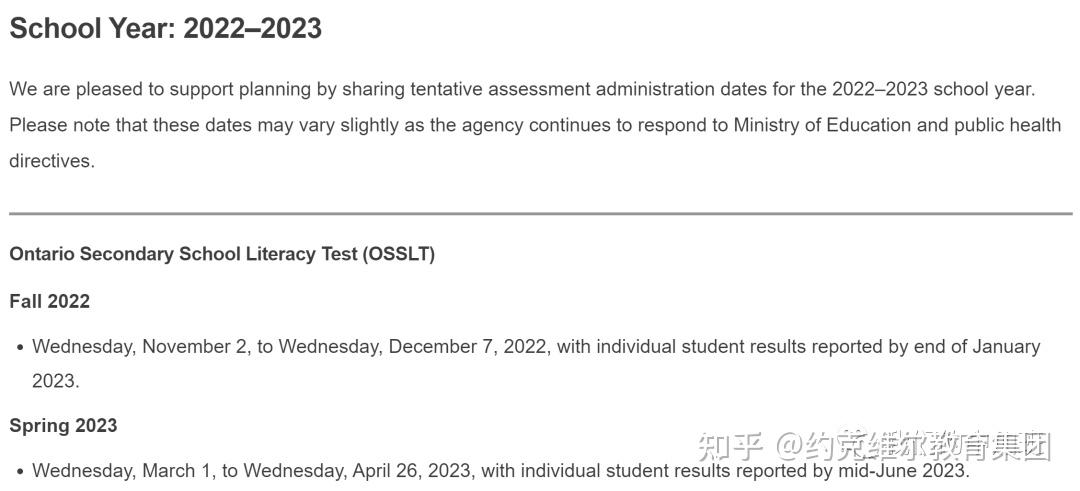Click the "Ontario Secondary School Literacy Test" heading

(x=184, y=254)
